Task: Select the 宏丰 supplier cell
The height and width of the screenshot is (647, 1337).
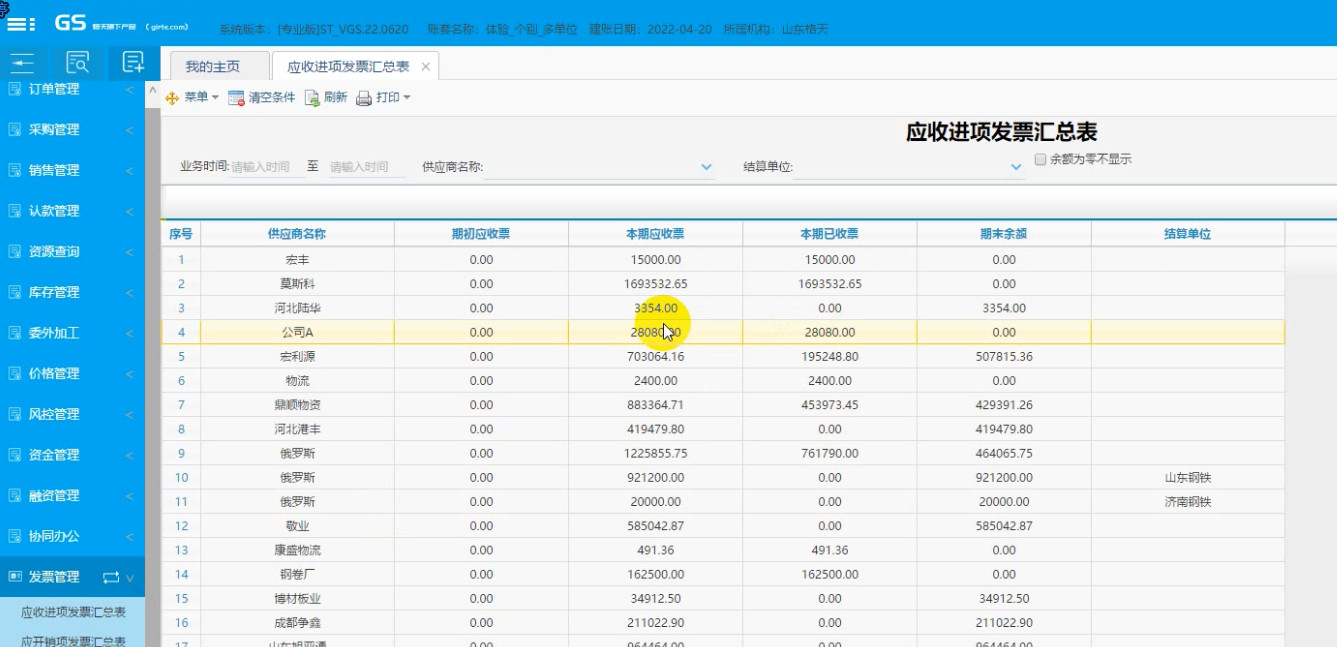Action: [297, 260]
